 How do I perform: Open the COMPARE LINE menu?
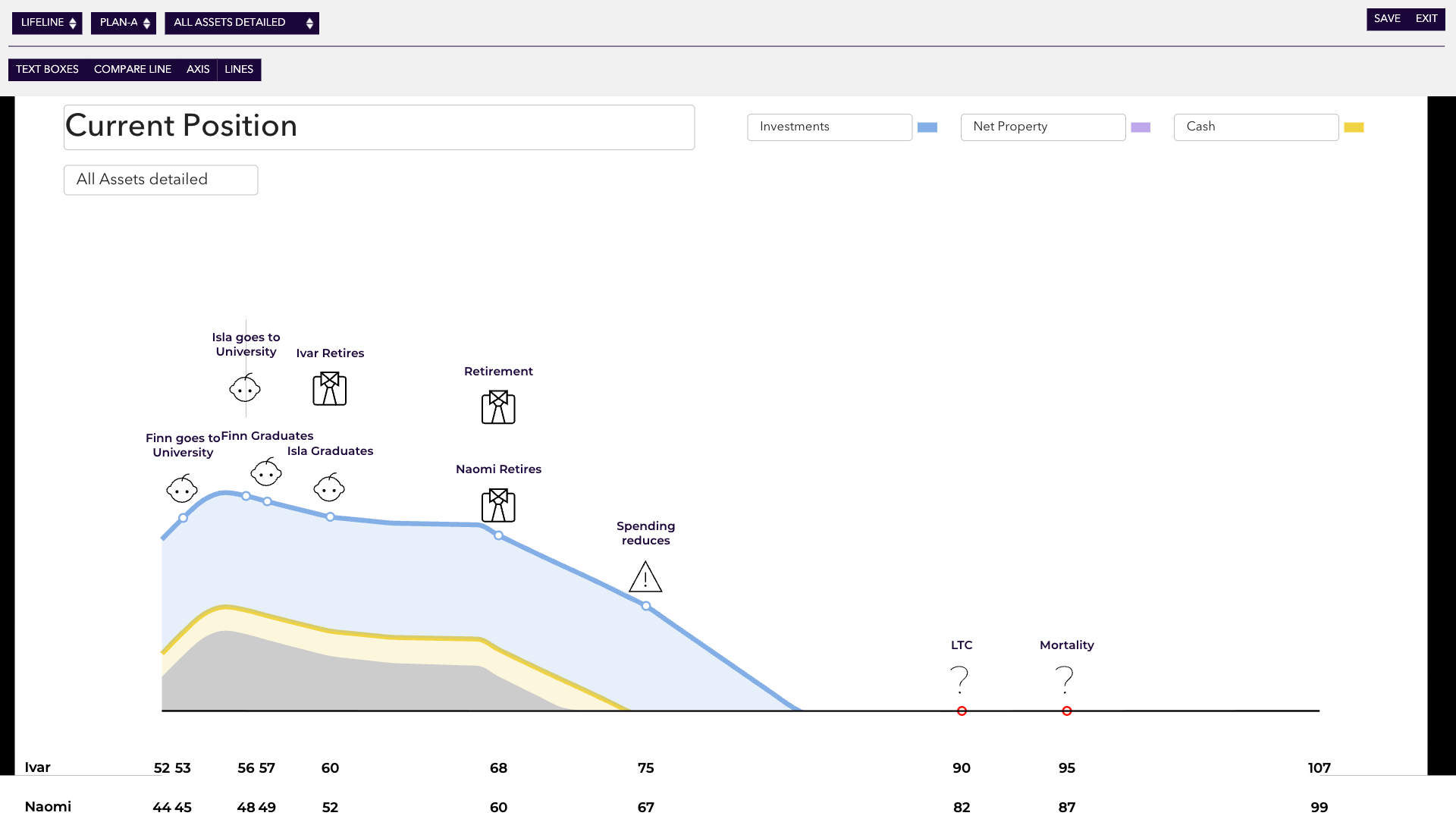(x=133, y=69)
